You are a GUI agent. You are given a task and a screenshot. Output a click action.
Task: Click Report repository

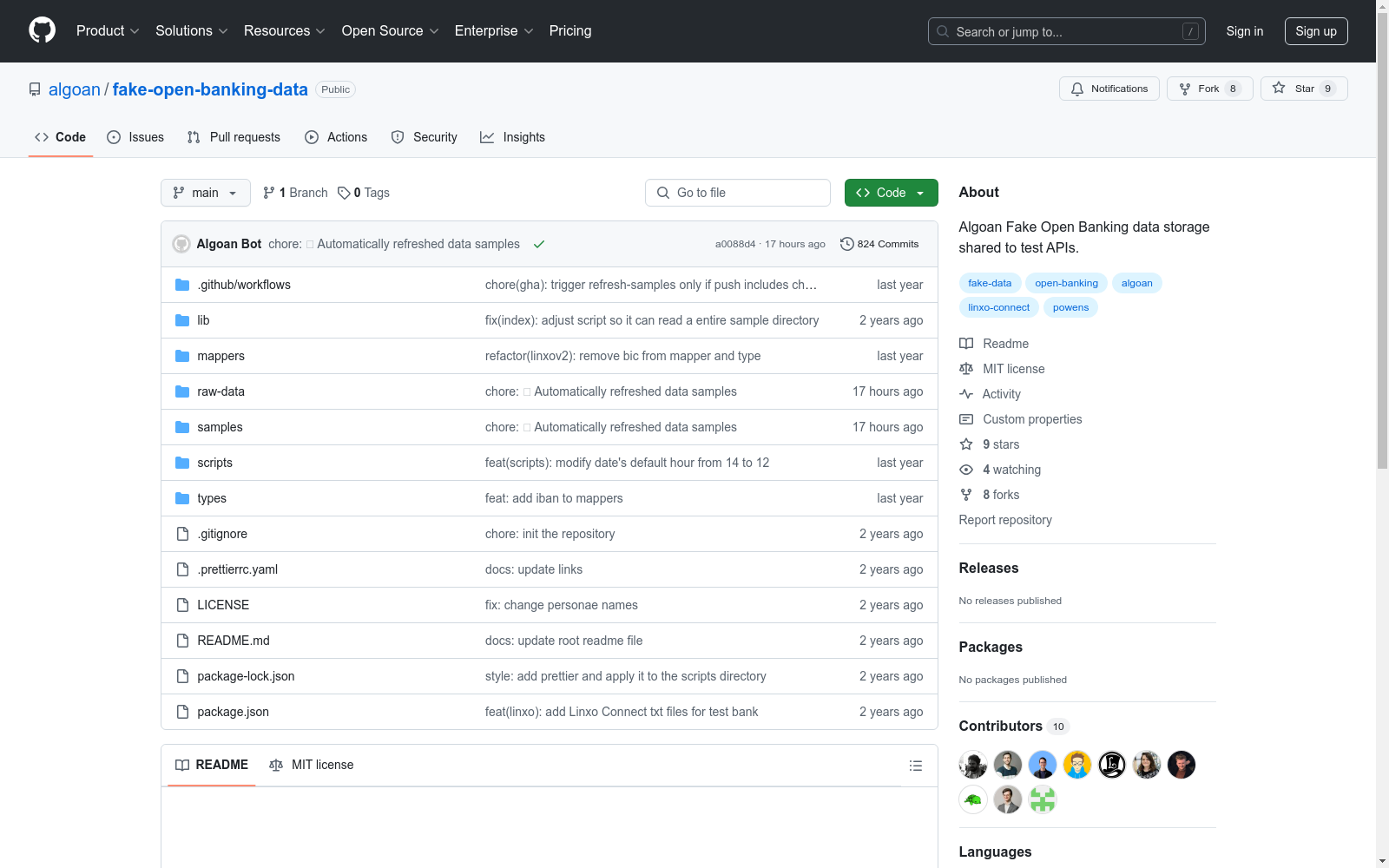1005,520
